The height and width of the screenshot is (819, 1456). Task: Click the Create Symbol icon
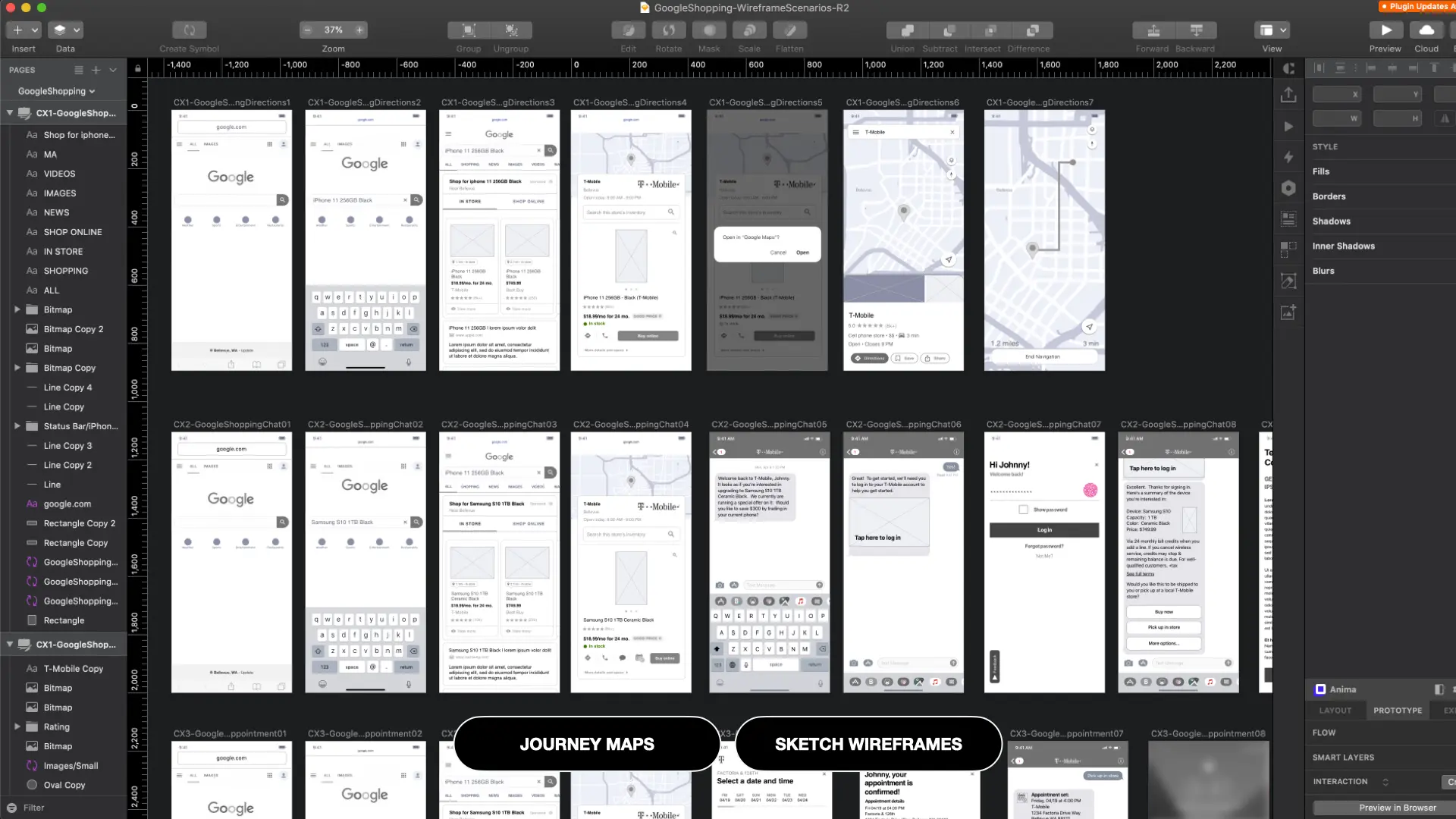tap(189, 30)
